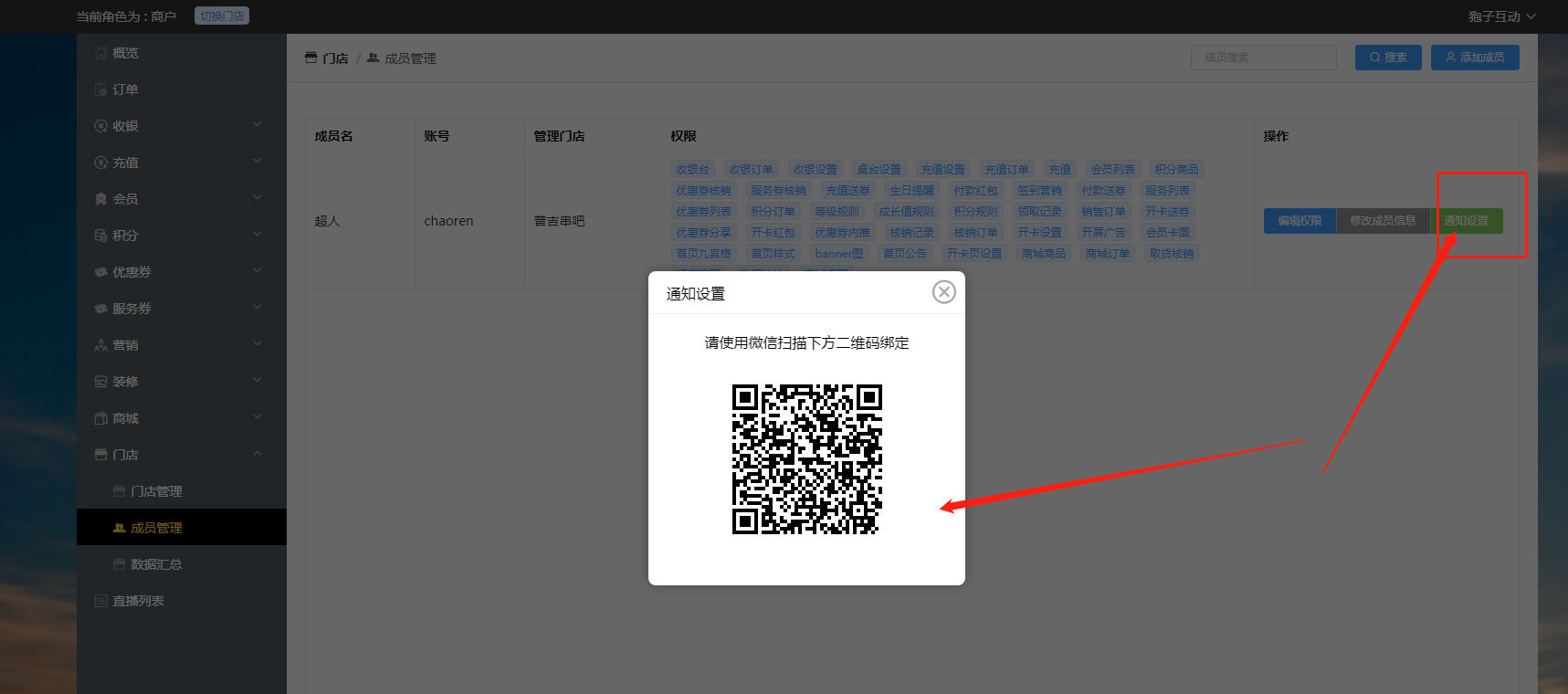Expand the 会员 menu chevron
1568x694 pixels.
pos(258,197)
